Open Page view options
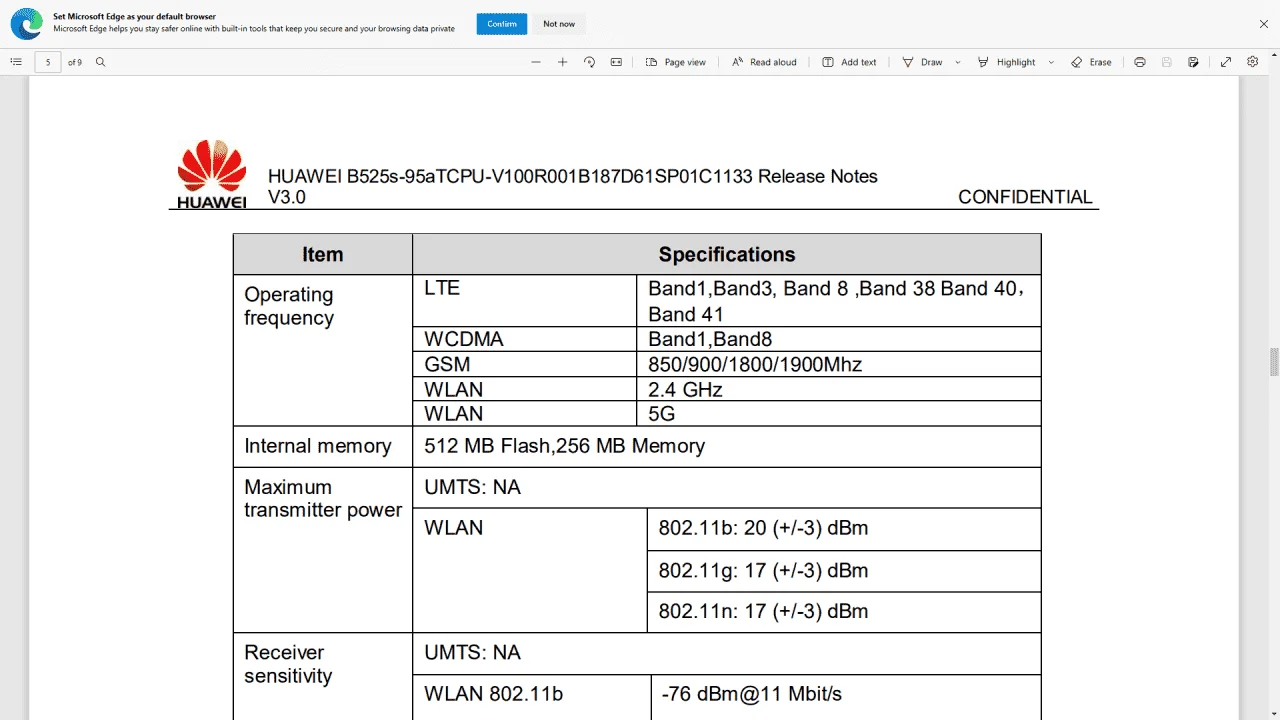This screenshot has width=1280, height=720. pyautogui.click(x=676, y=62)
